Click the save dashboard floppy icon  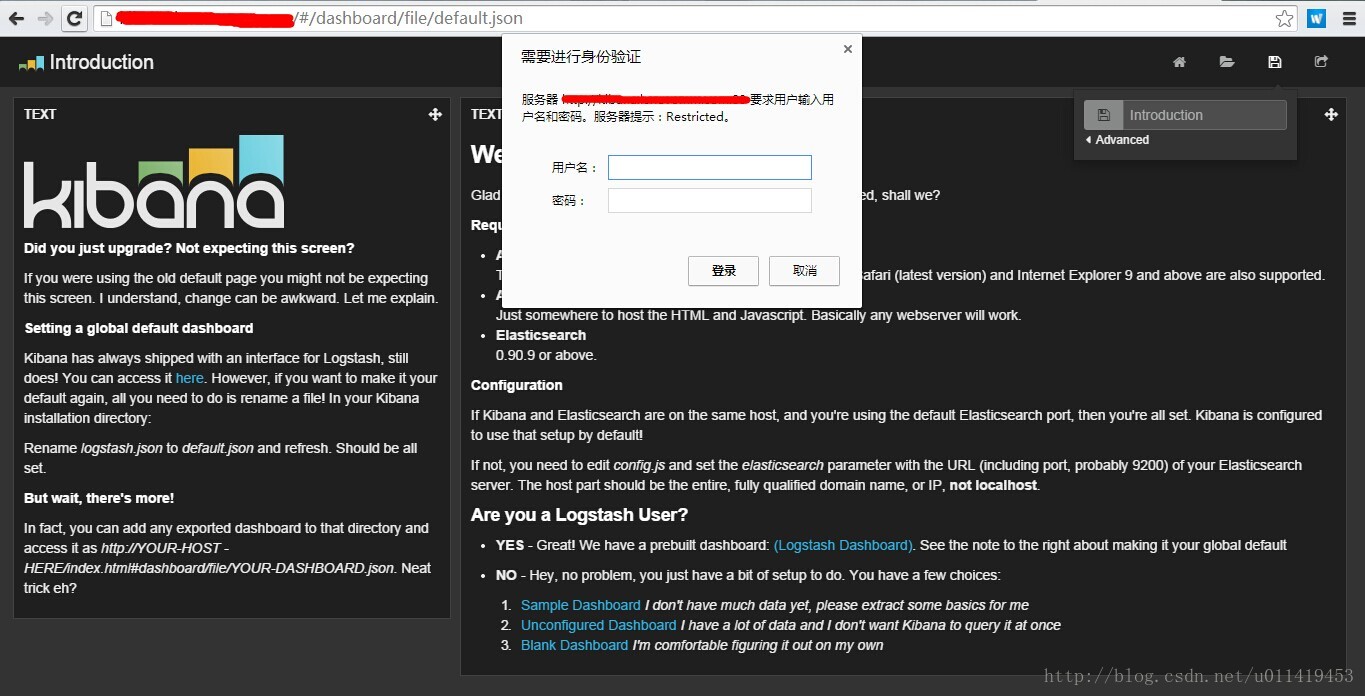coord(1274,62)
